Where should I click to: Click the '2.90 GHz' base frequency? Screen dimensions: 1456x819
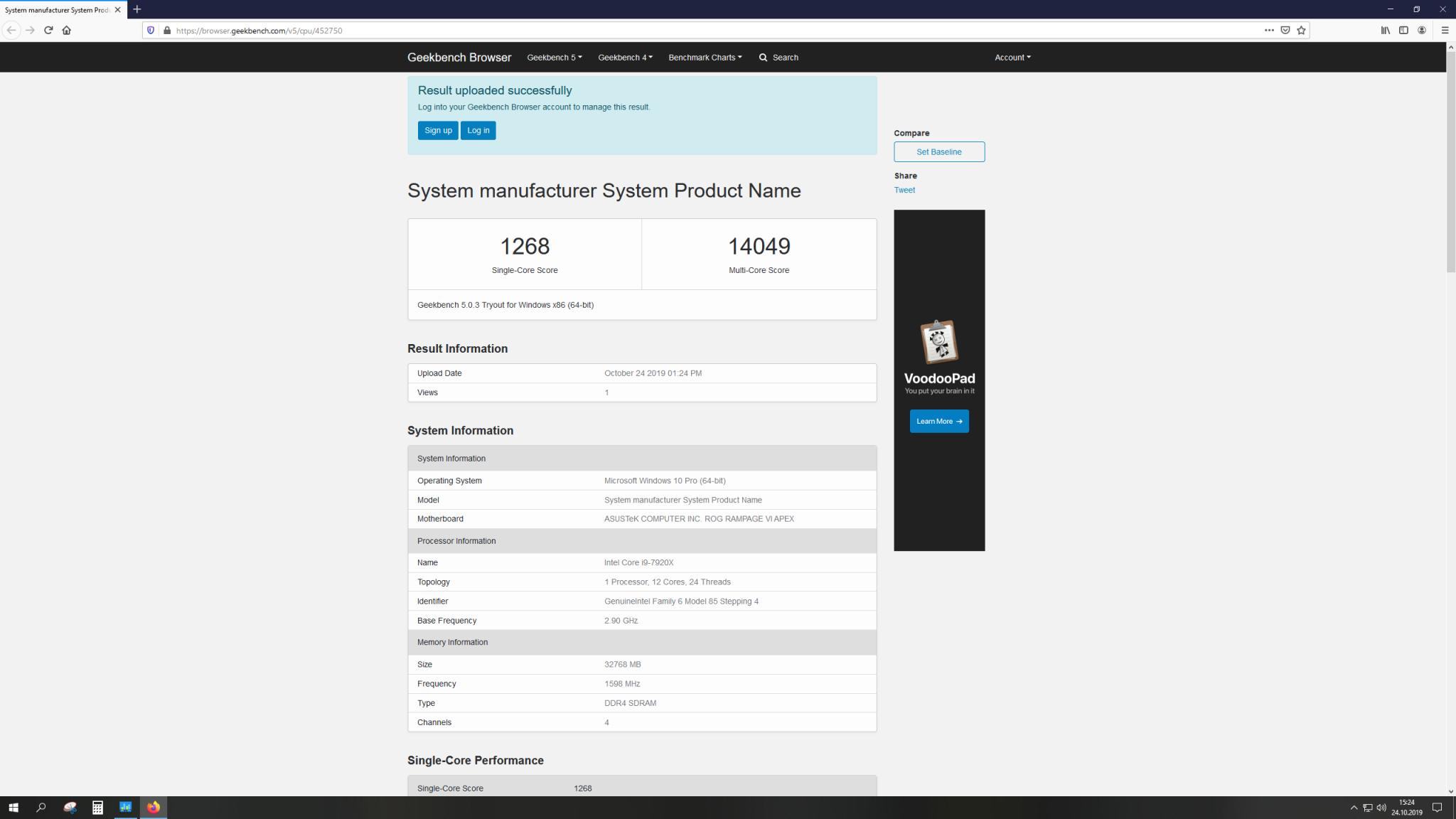(621, 621)
